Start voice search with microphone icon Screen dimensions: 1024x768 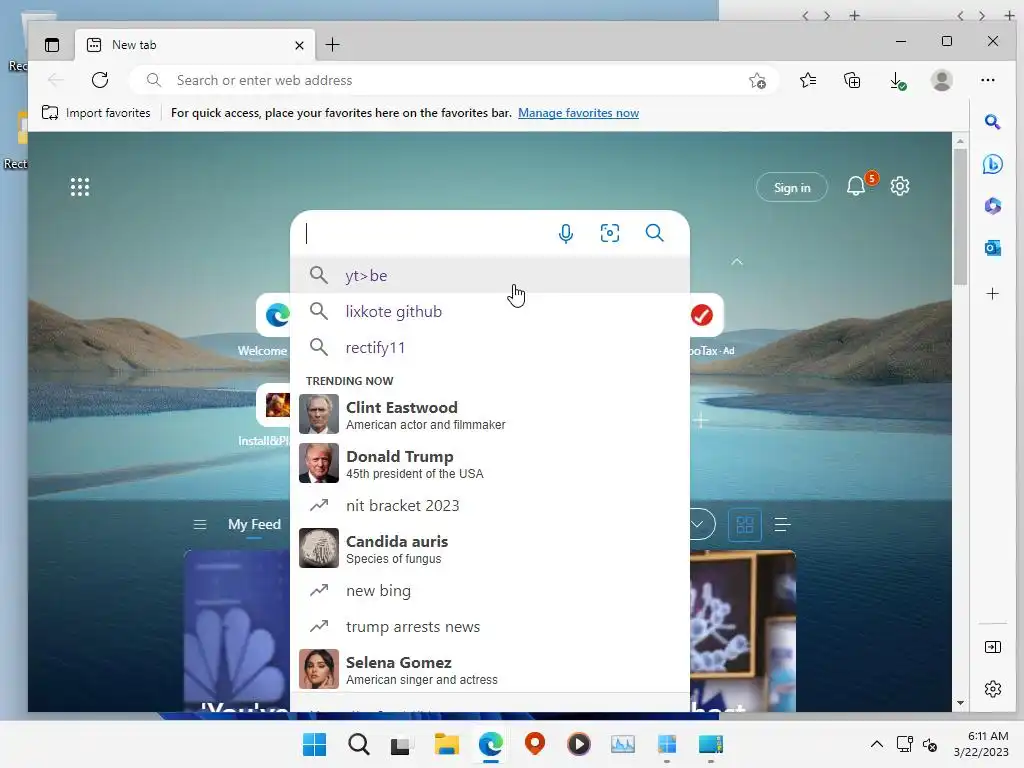click(566, 233)
